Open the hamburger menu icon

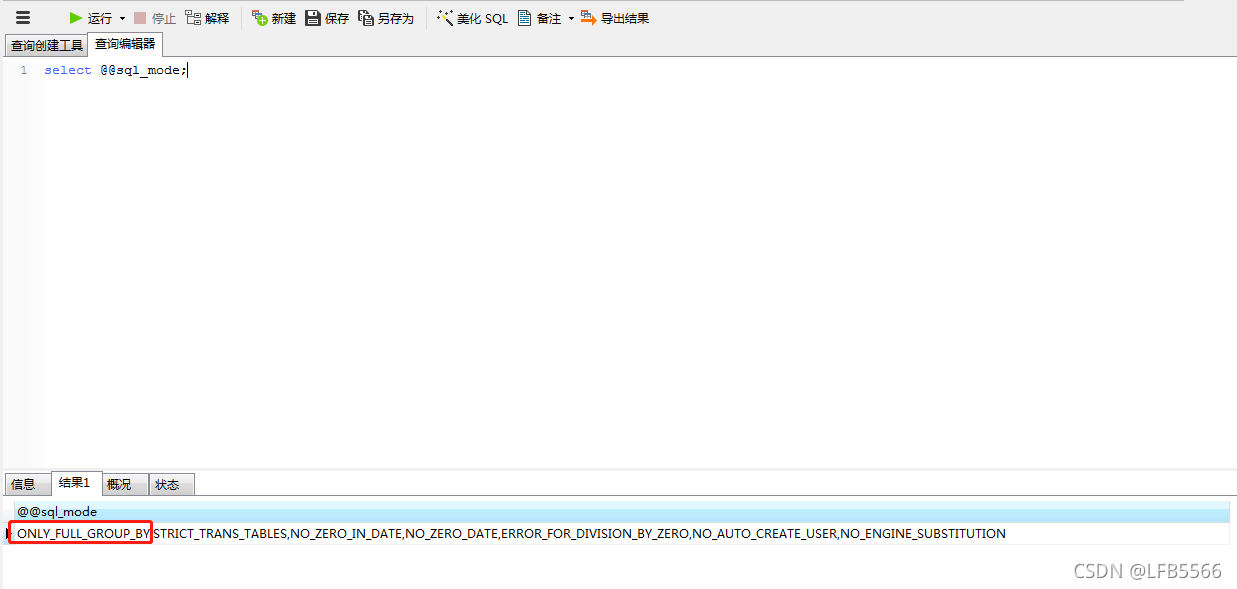pos(22,17)
